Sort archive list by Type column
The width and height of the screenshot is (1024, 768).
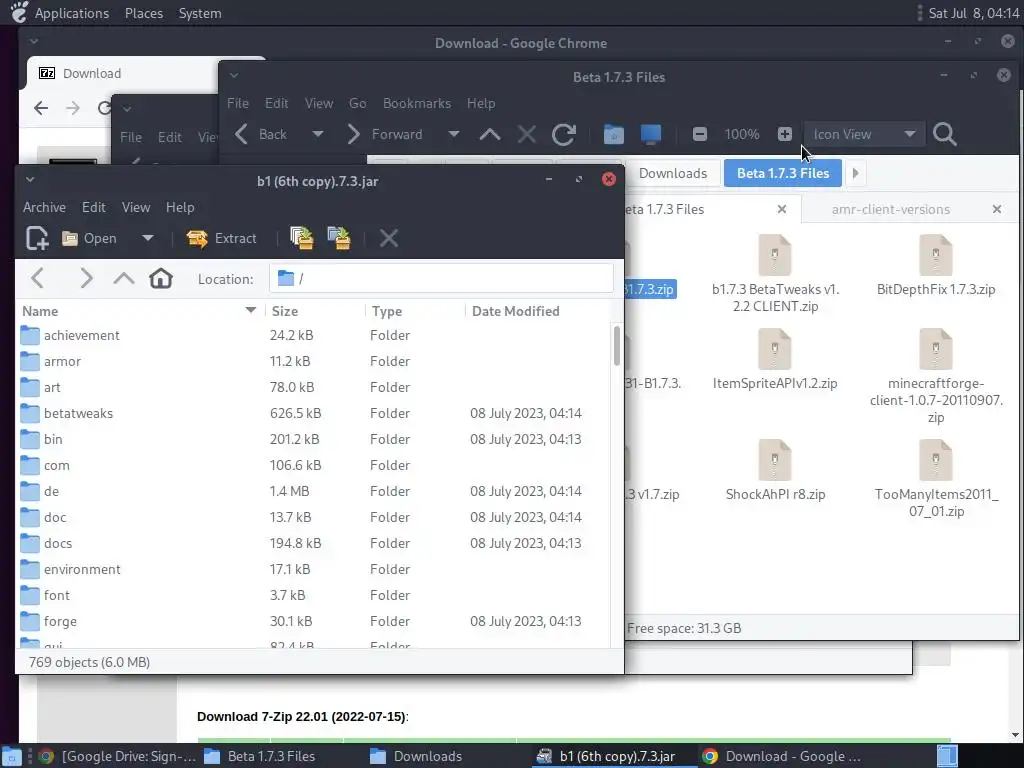tap(415, 312)
